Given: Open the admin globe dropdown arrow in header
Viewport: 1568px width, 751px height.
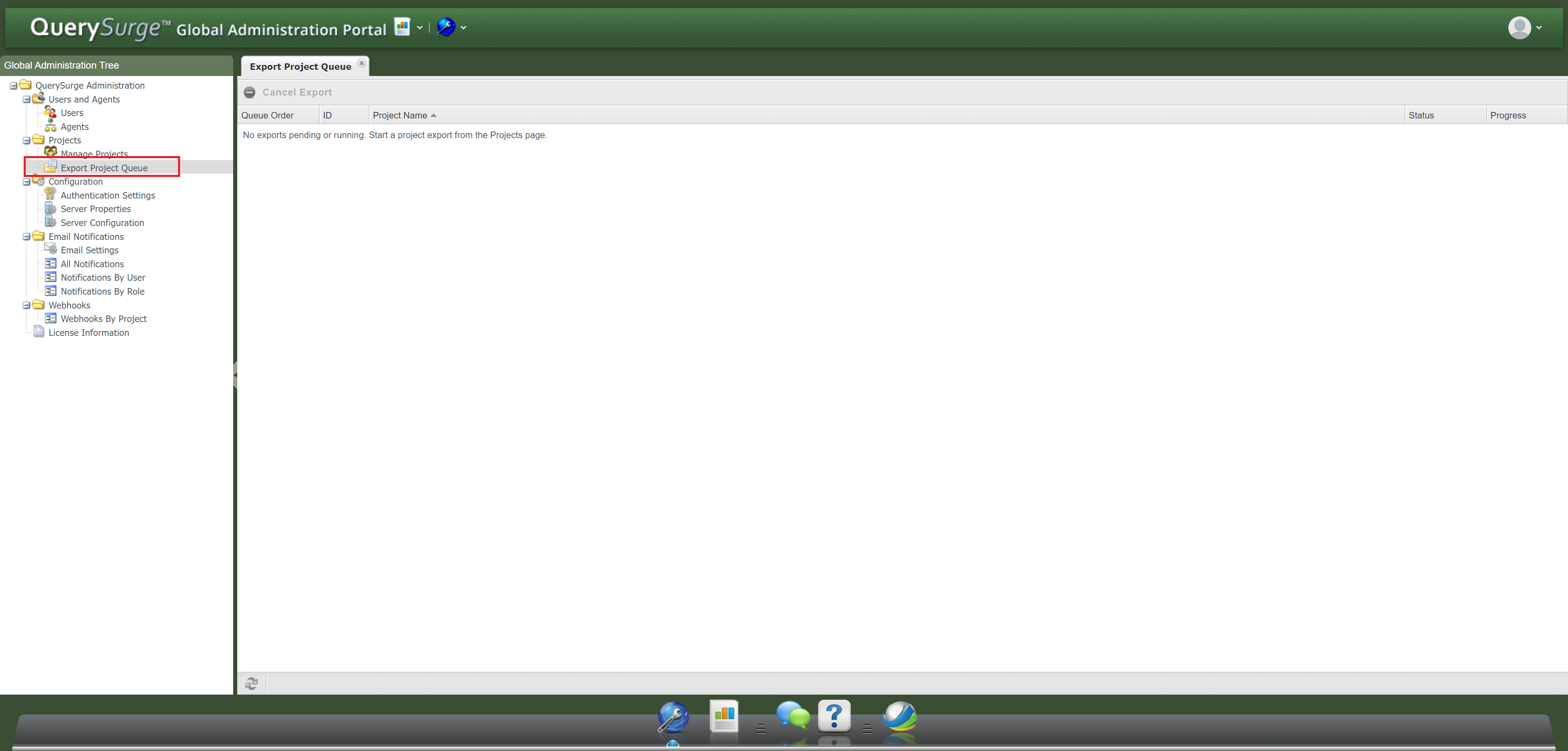Looking at the screenshot, I should tap(464, 27).
